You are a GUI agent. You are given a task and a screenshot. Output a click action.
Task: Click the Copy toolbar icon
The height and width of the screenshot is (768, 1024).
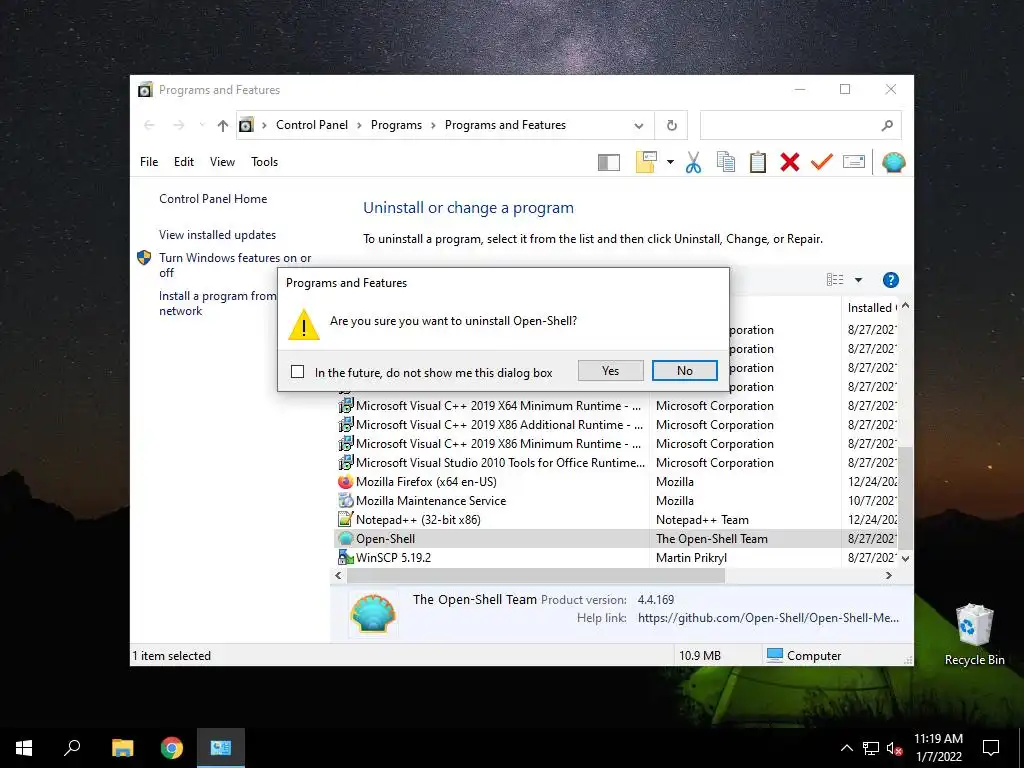pos(726,162)
